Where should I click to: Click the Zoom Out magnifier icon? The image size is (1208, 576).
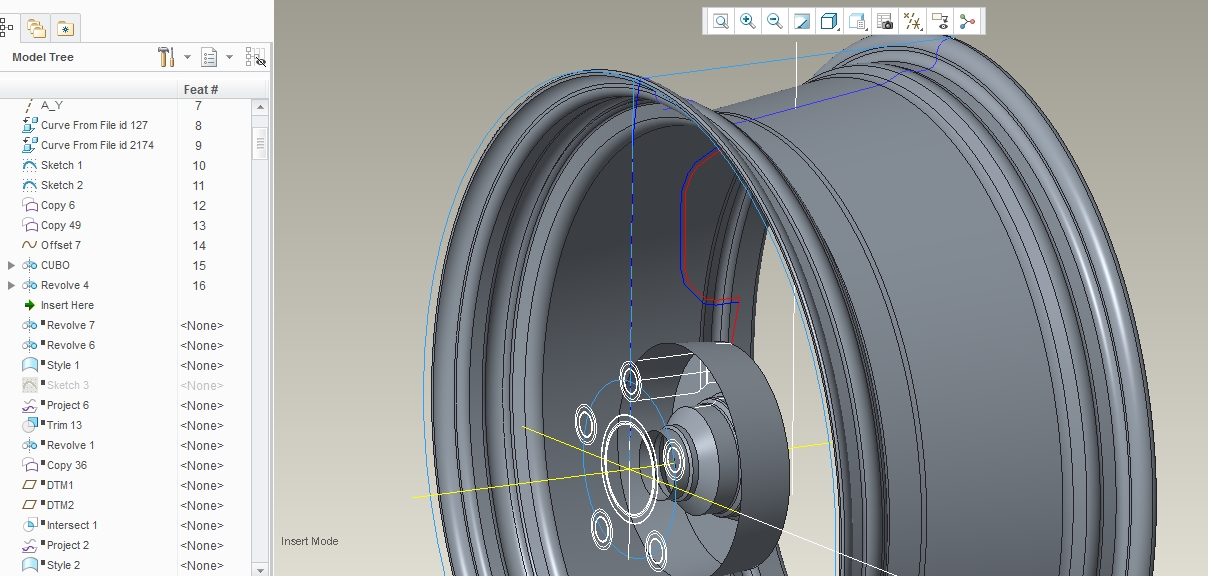tap(774, 21)
